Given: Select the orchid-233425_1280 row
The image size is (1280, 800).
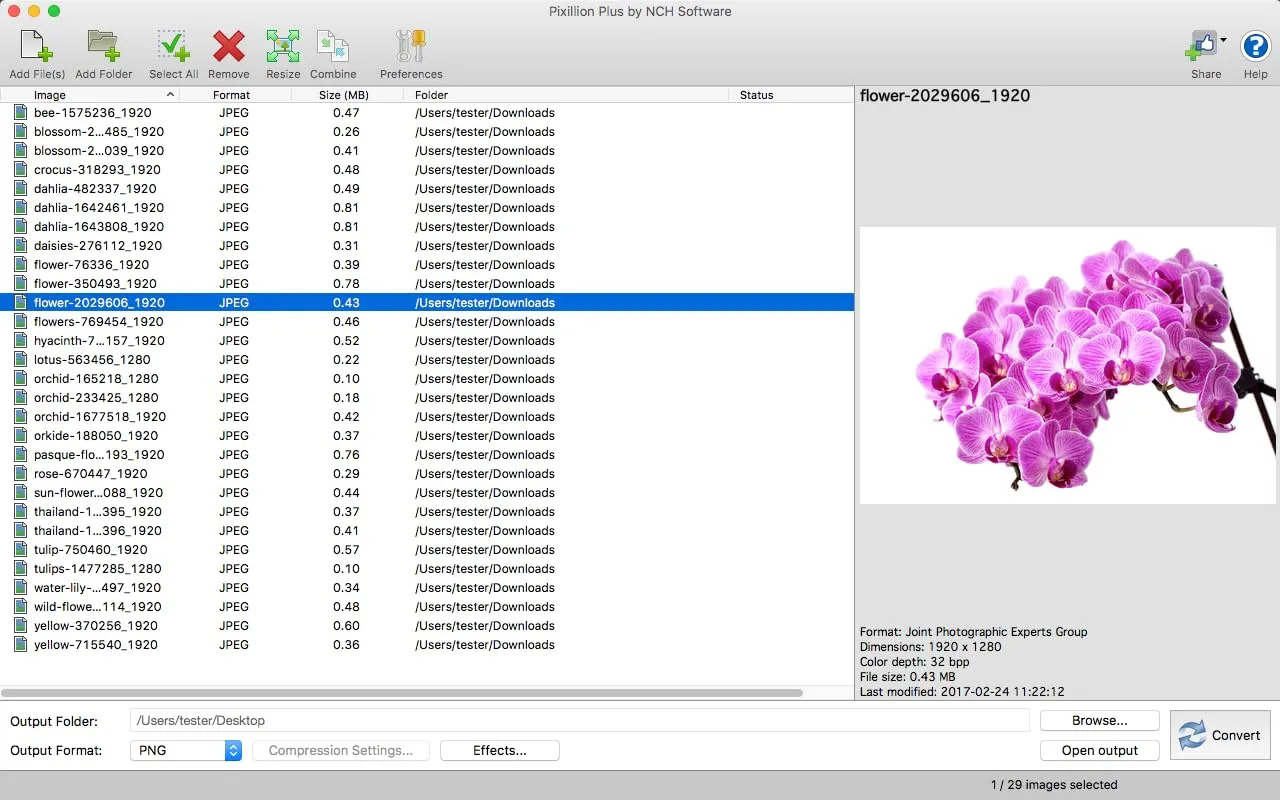Looking at the screenshot, I should (427, 398).
